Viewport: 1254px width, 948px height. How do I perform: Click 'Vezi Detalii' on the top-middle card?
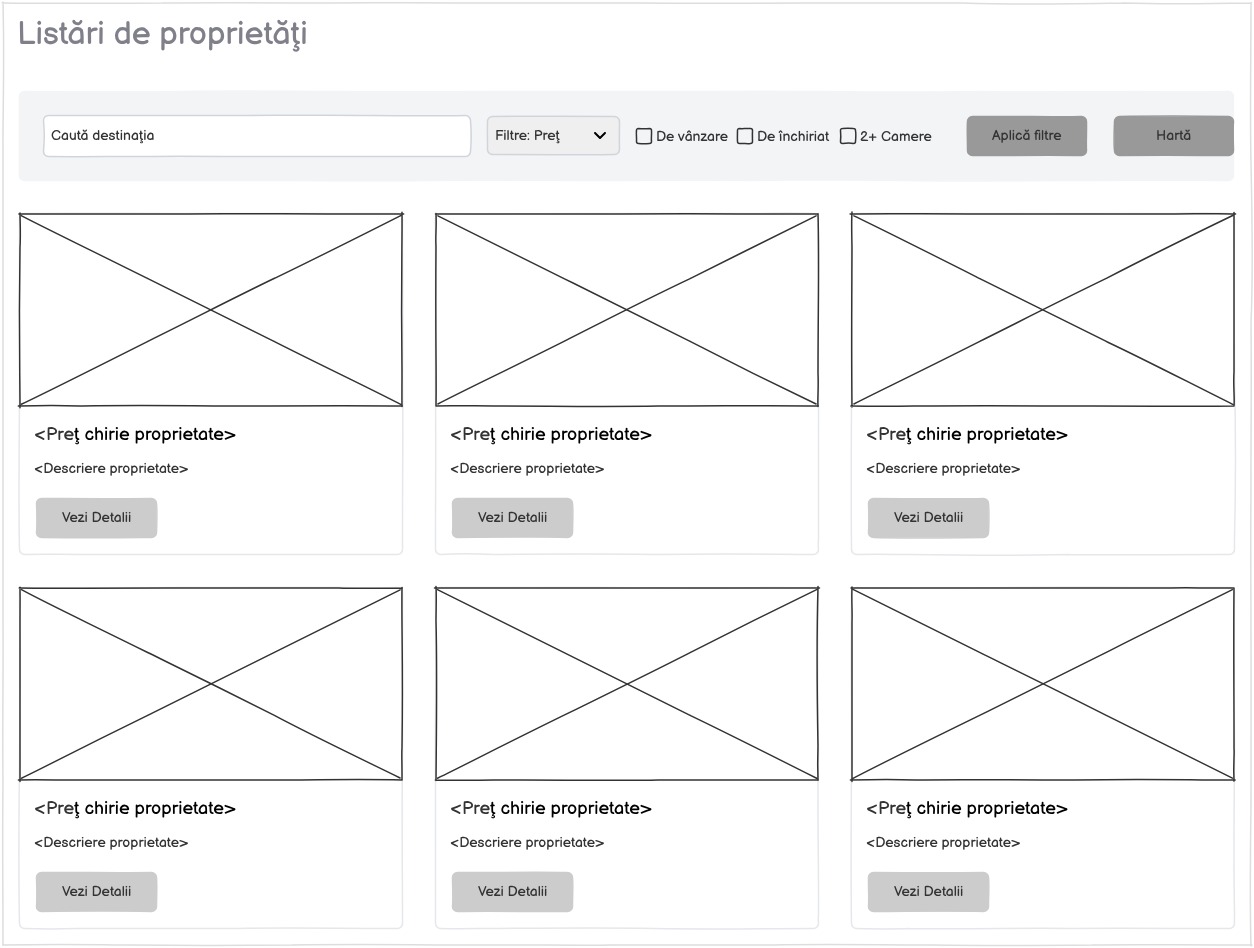tap(512, 518)
